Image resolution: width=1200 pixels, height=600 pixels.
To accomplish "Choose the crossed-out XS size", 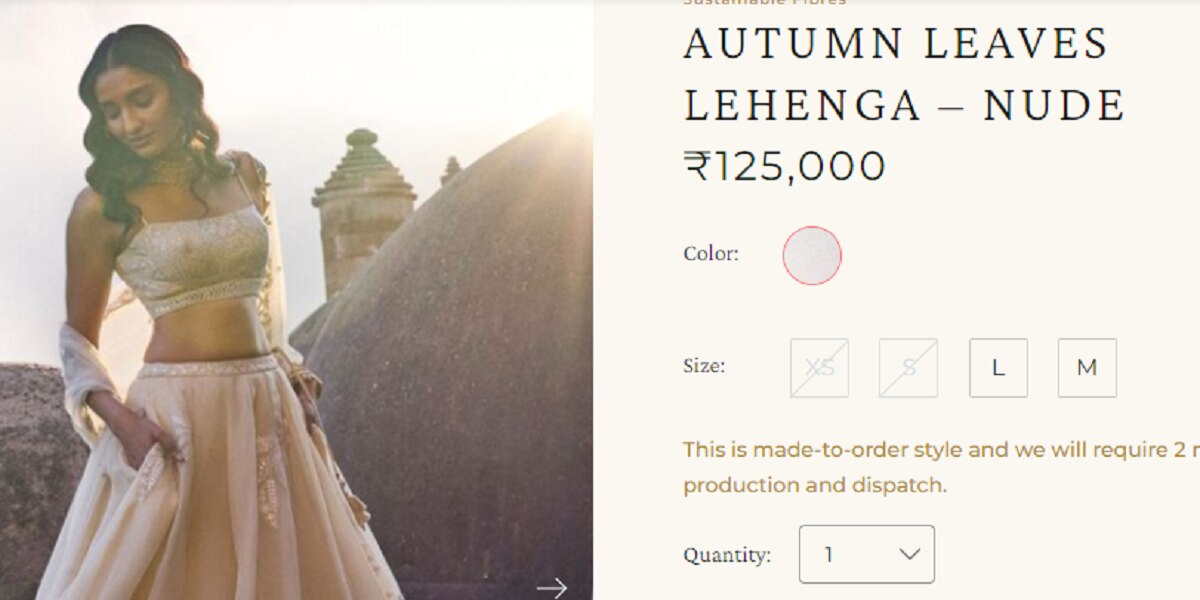I will (820, 368).
